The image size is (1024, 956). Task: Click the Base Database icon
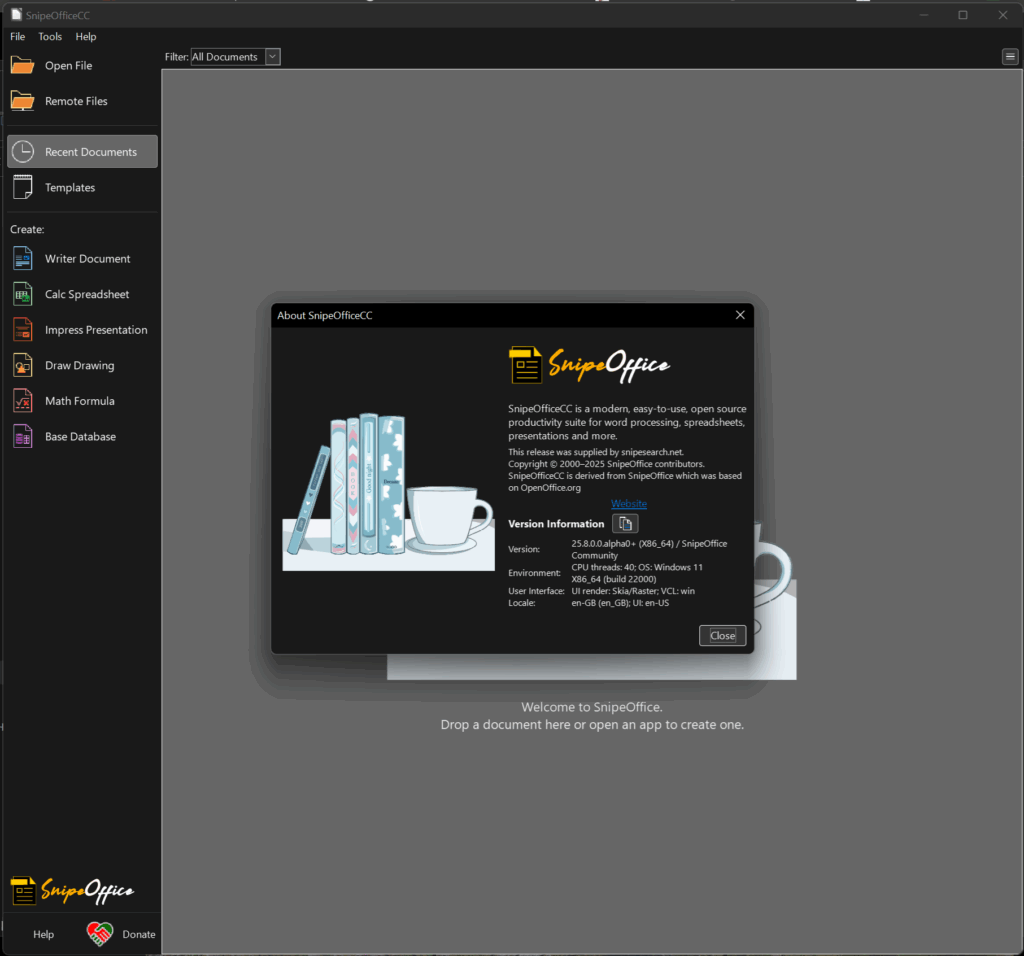click(x=22, y=436)
